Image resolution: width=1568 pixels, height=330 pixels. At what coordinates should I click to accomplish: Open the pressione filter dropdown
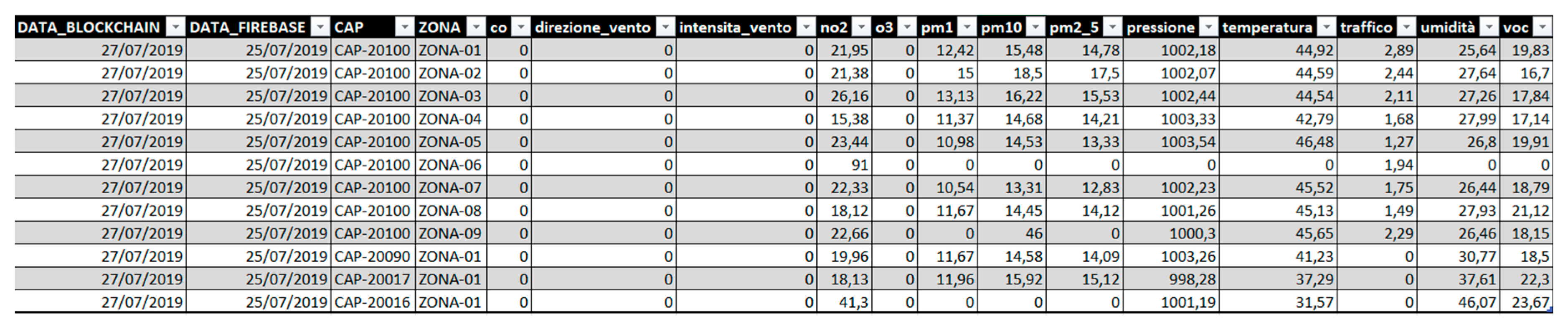click(1209, 28)
